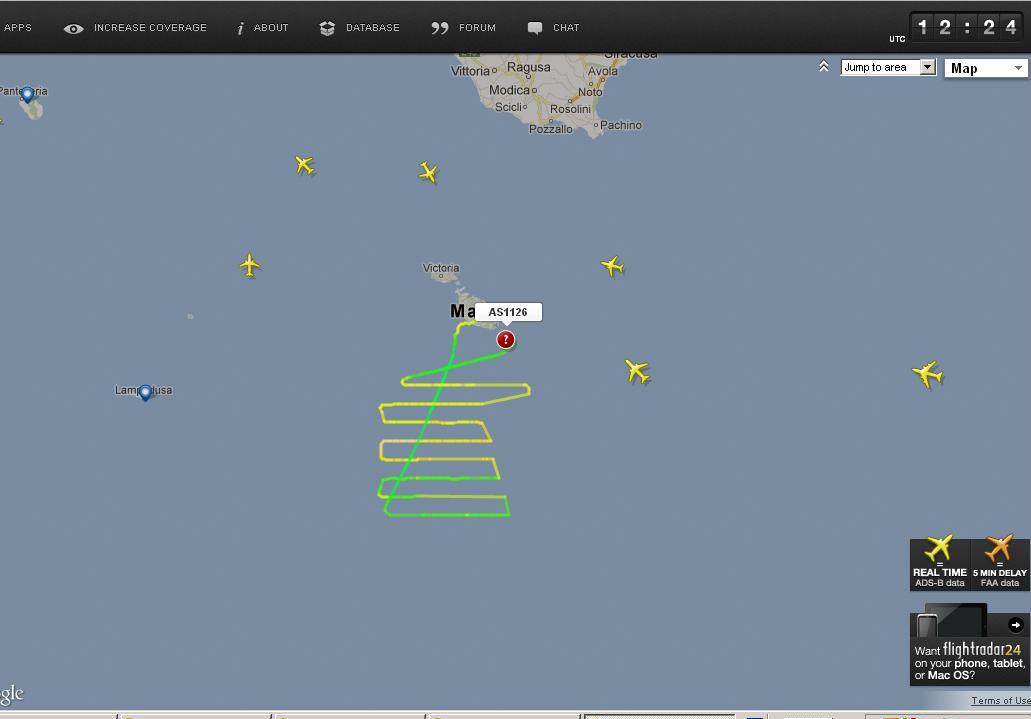This screenshot has height=719, width=1031.
Task: Select the plane southeast of the AS1126 marker
Action: click(x=637, y=372)
